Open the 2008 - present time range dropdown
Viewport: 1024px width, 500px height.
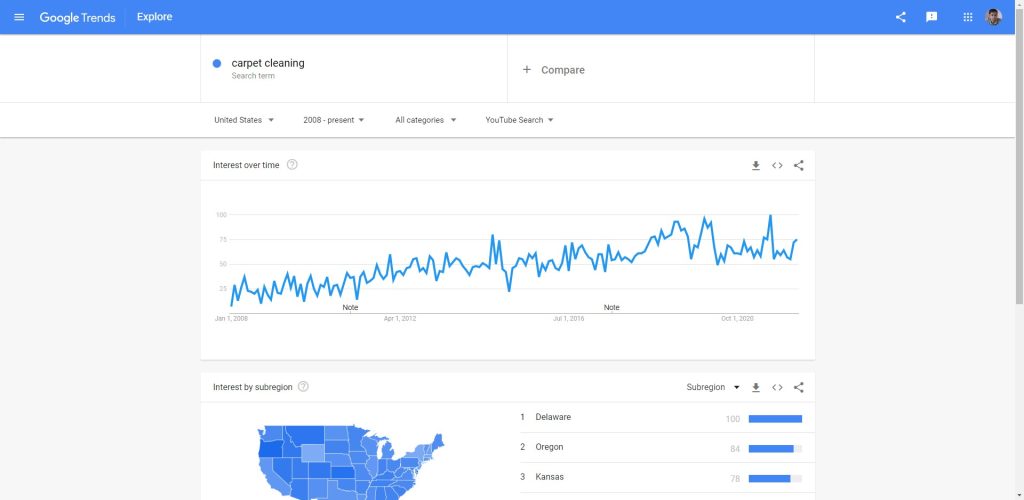click(x=334, y=120)
